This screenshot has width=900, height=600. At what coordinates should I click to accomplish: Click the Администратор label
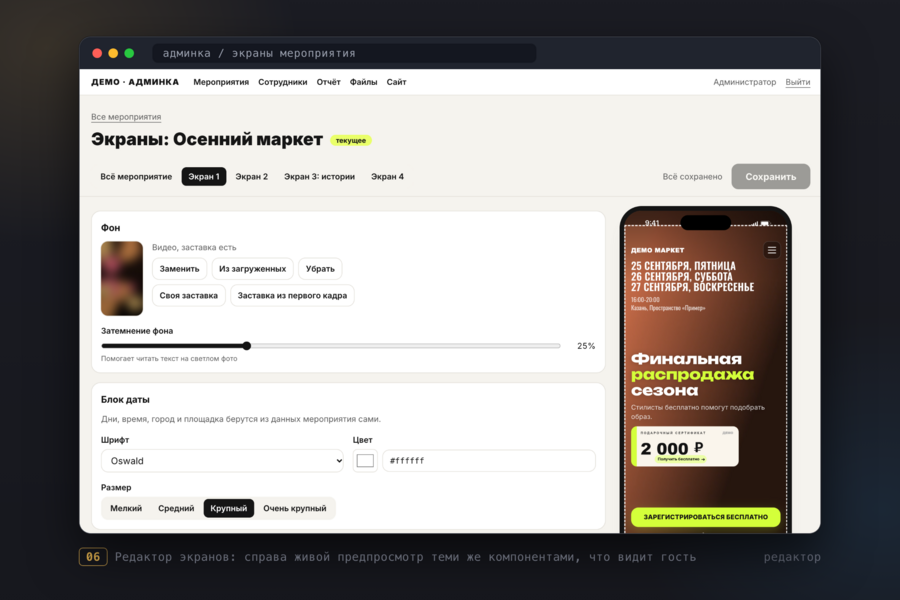tap(744, 82)
